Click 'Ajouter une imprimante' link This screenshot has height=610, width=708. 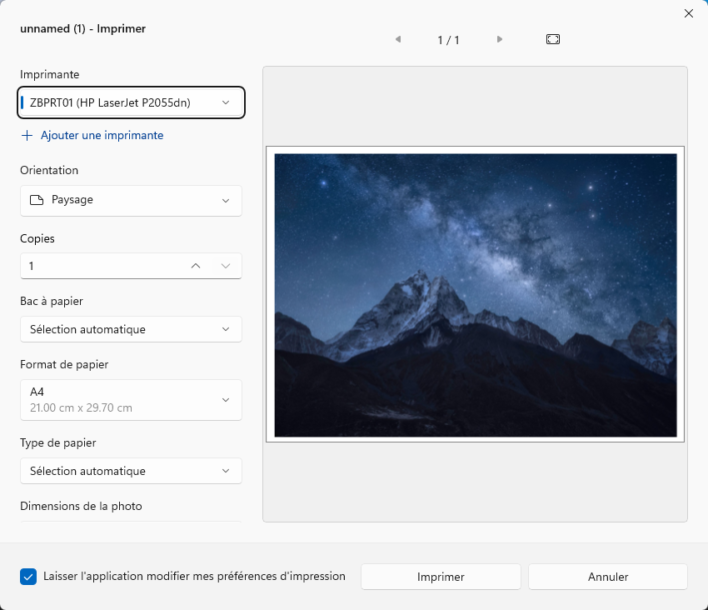102,135
